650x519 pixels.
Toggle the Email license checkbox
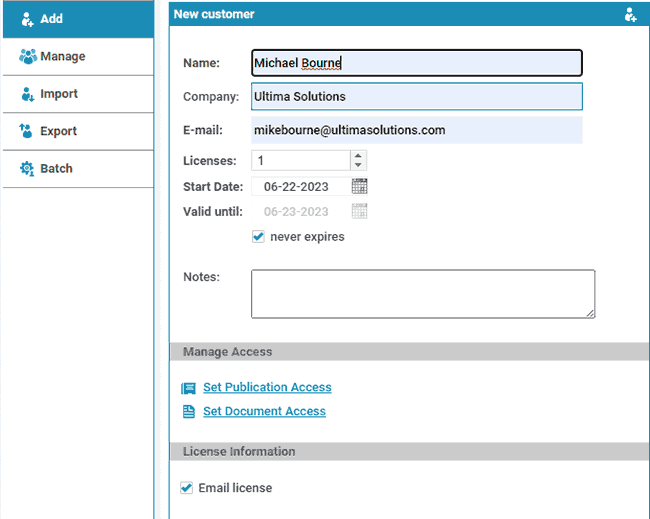click(187, 488)
